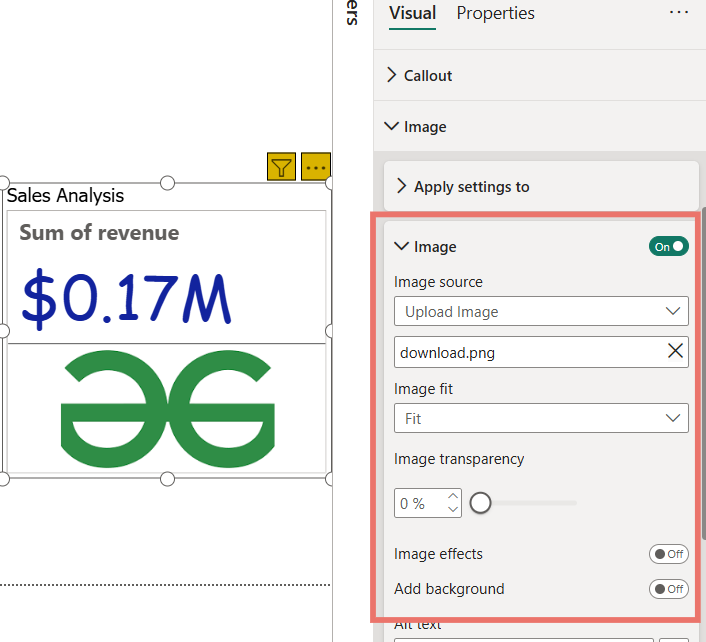Turn off the Image toggle

coord(668,246)
